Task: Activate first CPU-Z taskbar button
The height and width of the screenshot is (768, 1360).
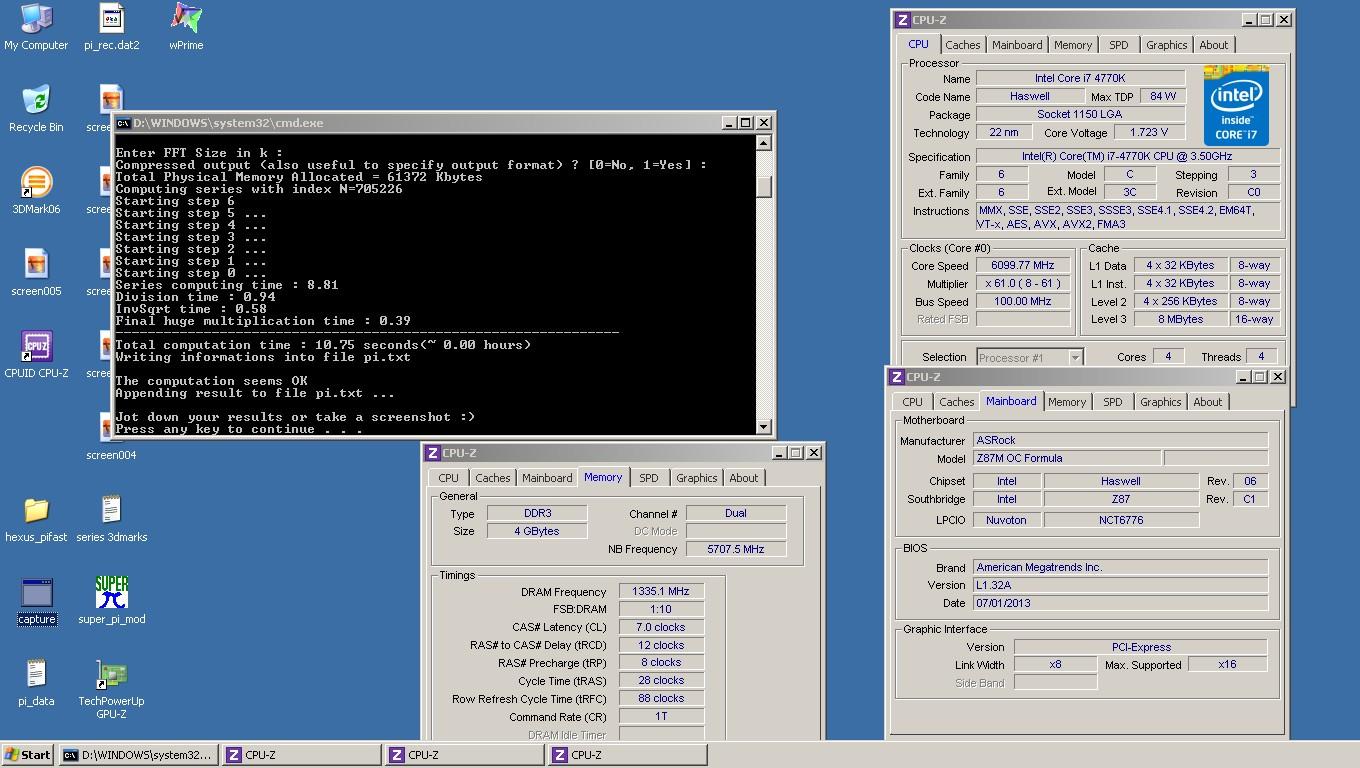Action: tap(301, 755)
